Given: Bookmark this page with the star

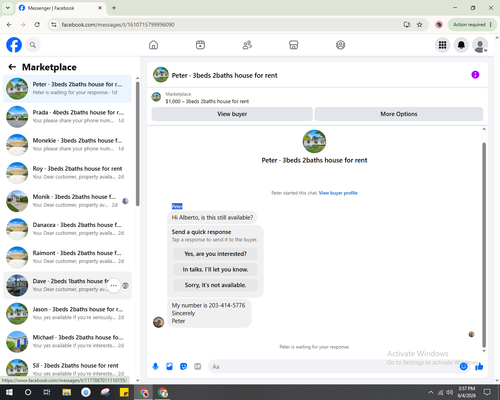Looking at the screenshot, I should (420, 25).
